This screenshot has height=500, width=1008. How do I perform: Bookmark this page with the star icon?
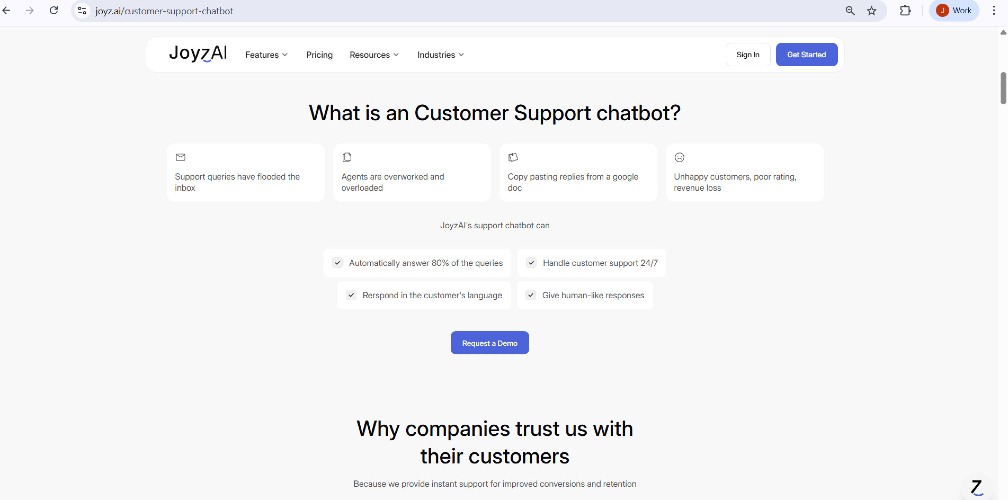872,11
